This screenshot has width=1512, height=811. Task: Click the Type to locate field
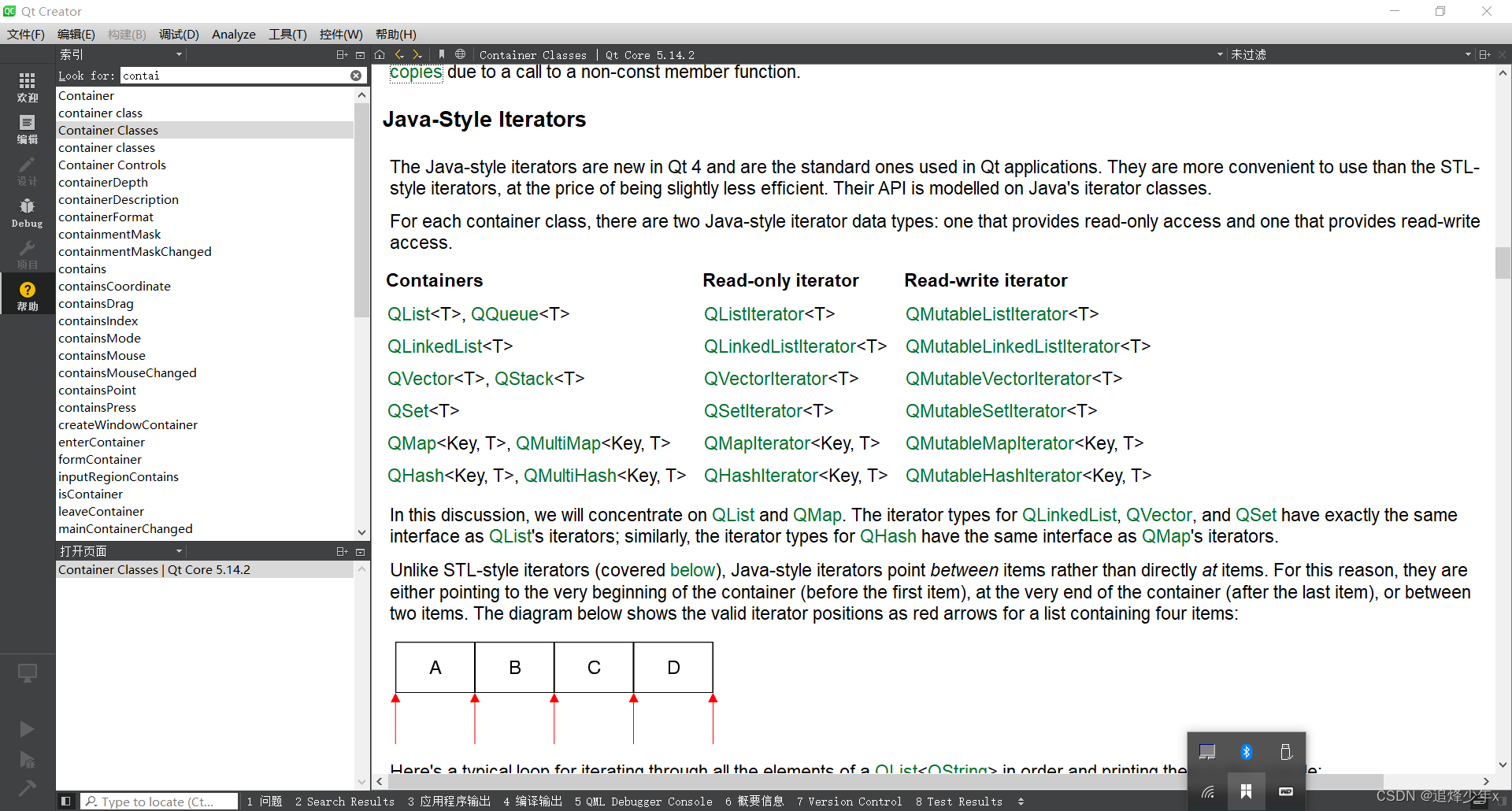point(160,802)
